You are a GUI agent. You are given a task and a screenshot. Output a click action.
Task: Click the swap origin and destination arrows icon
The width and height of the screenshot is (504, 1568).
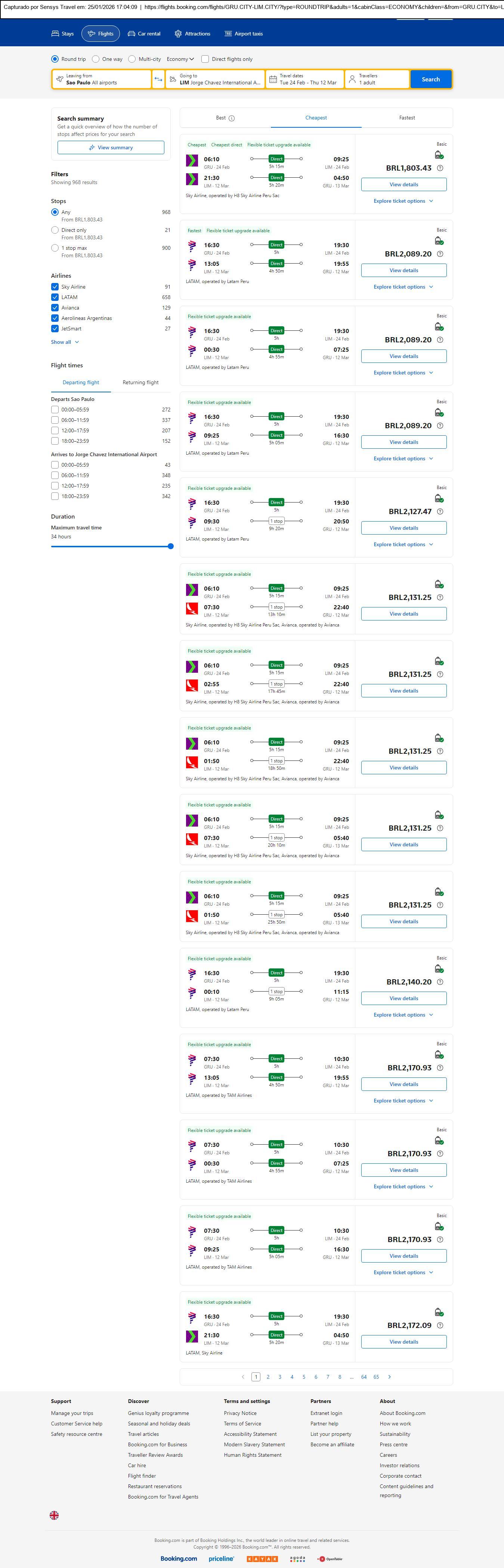[x=158, y=79]
